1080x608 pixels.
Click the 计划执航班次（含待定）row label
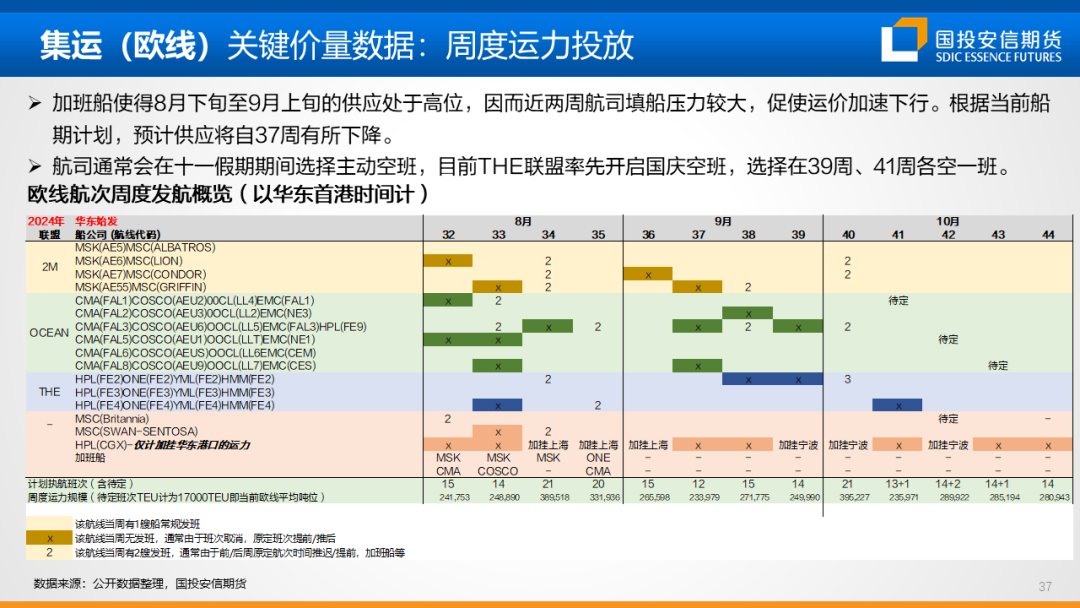point(81,484)
